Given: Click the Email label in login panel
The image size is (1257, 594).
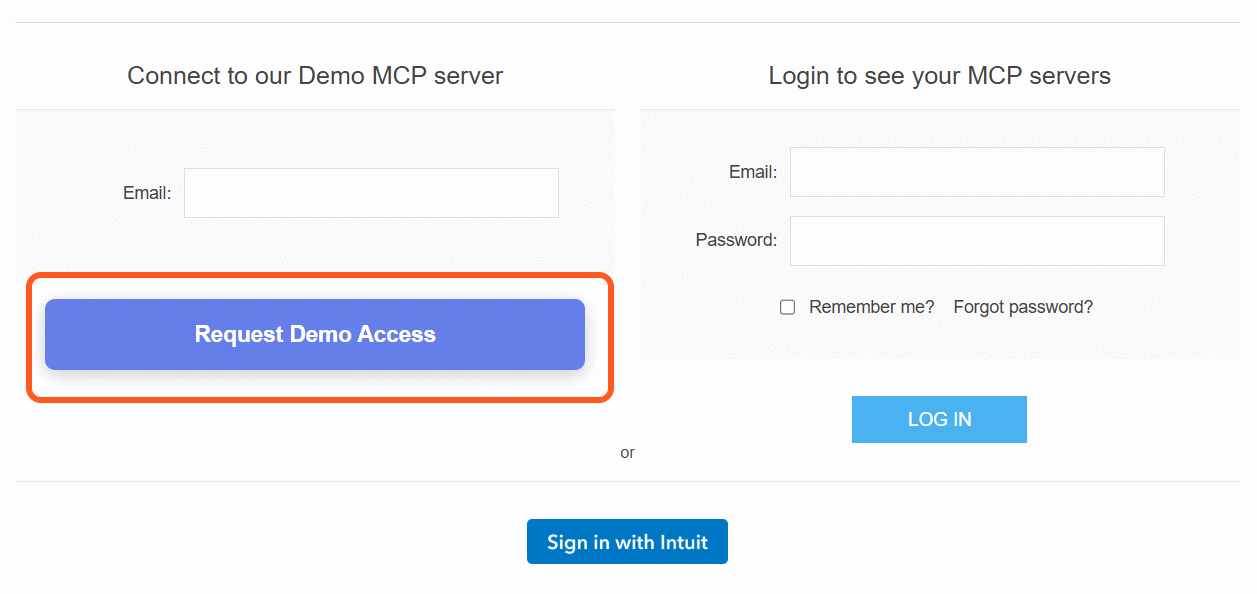Looking at the screenshot, I should tap(751, 171).
